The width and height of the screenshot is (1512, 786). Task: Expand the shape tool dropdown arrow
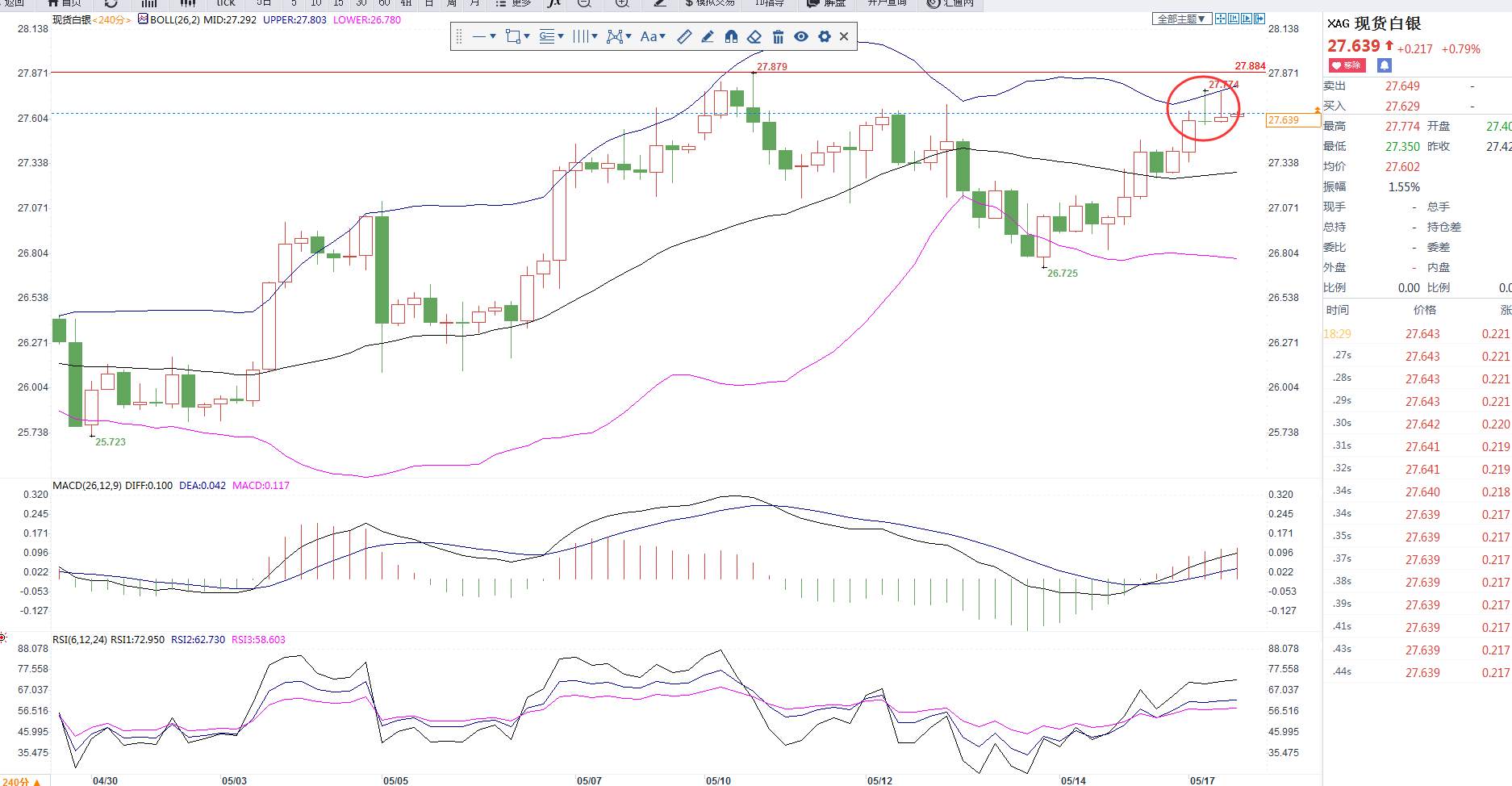coord(527,36)
